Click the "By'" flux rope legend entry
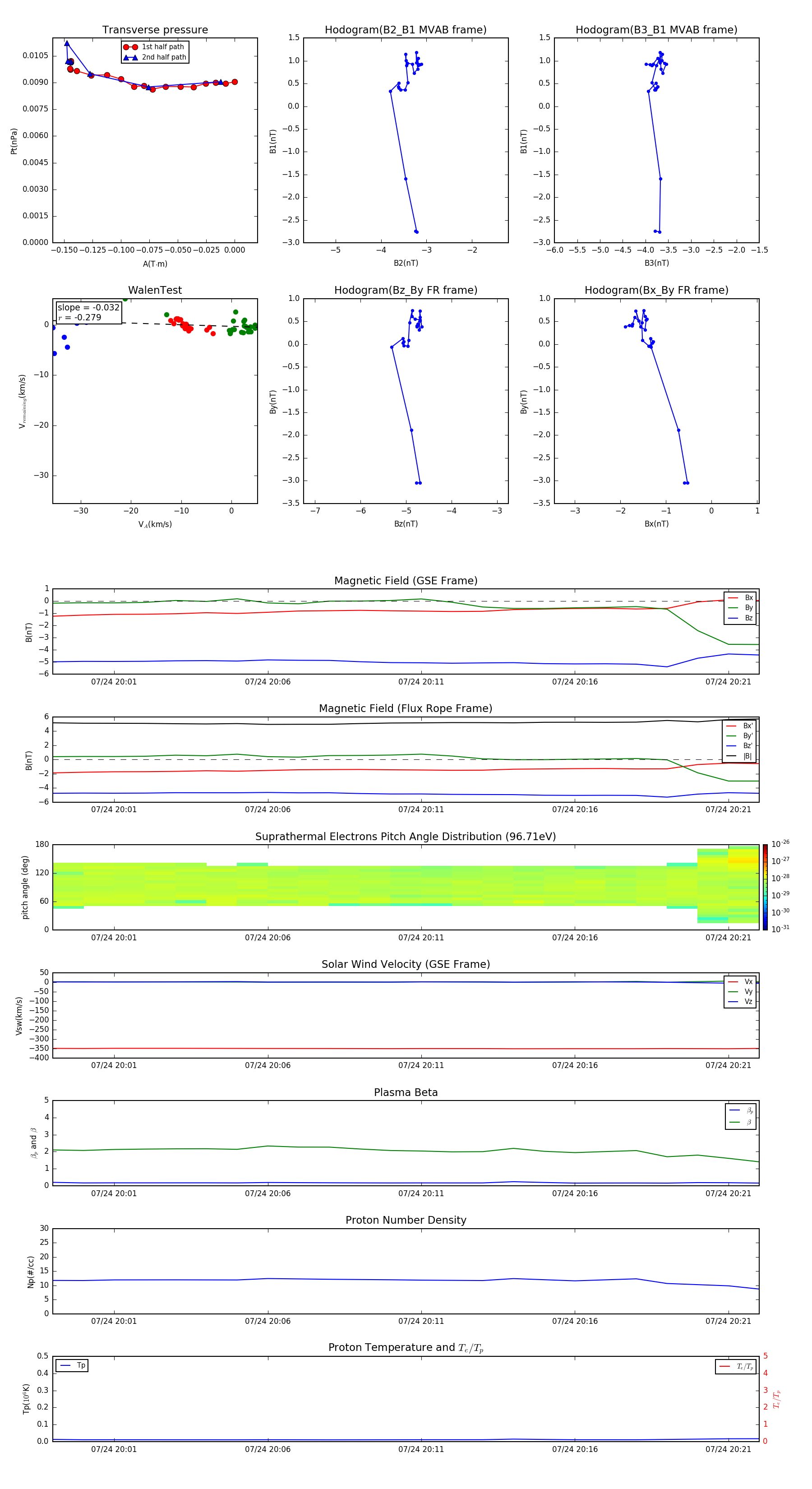The height and width of the screenshot is (1489, 812). pyautogui.click(x=739, y=736)
